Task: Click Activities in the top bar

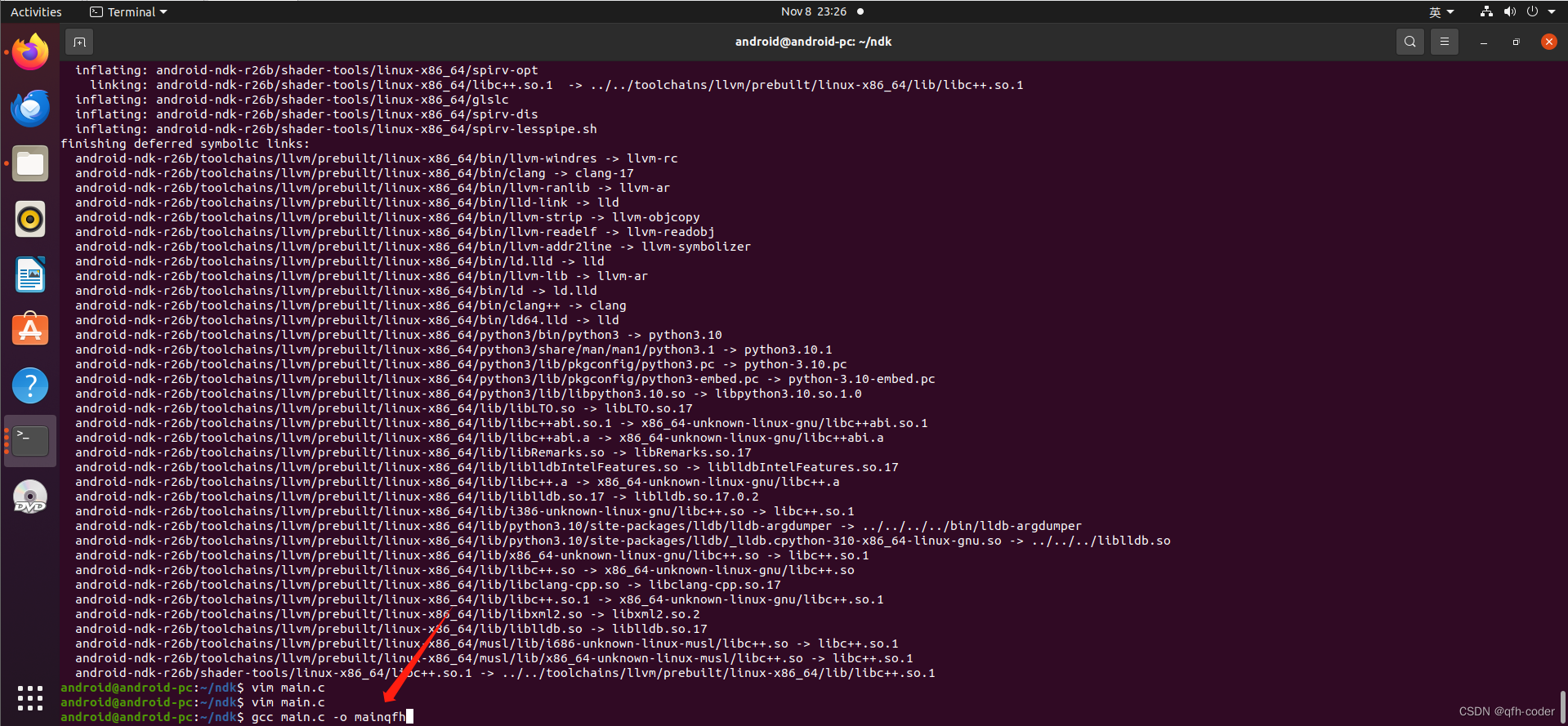Action: (36, 11)
